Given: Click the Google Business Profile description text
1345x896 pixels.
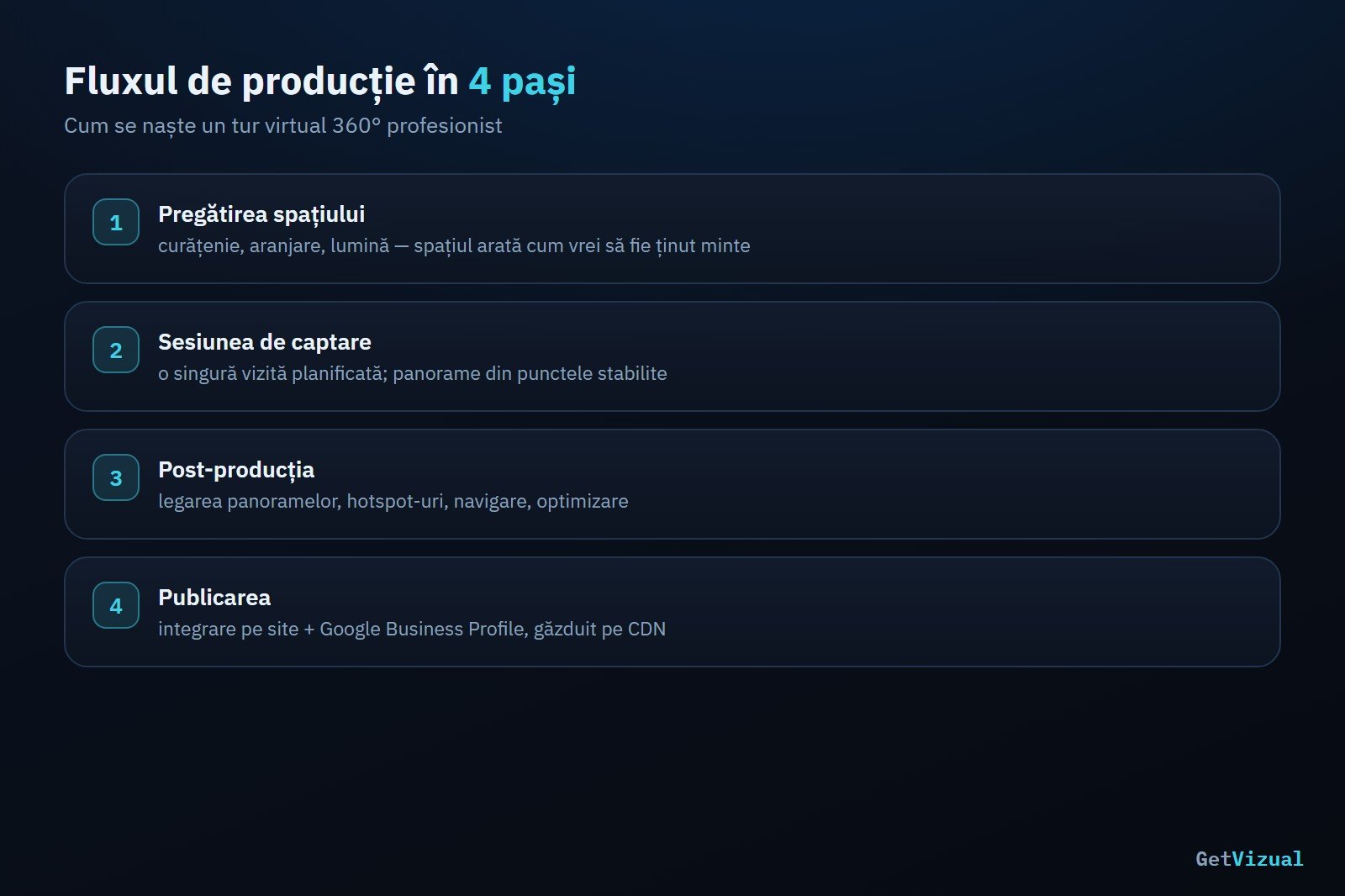Looking at the screenshot, I should point(412,629).
